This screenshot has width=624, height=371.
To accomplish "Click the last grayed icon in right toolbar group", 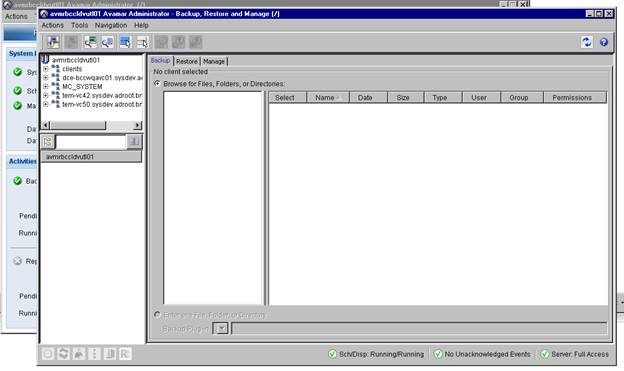I will point(195,42).
